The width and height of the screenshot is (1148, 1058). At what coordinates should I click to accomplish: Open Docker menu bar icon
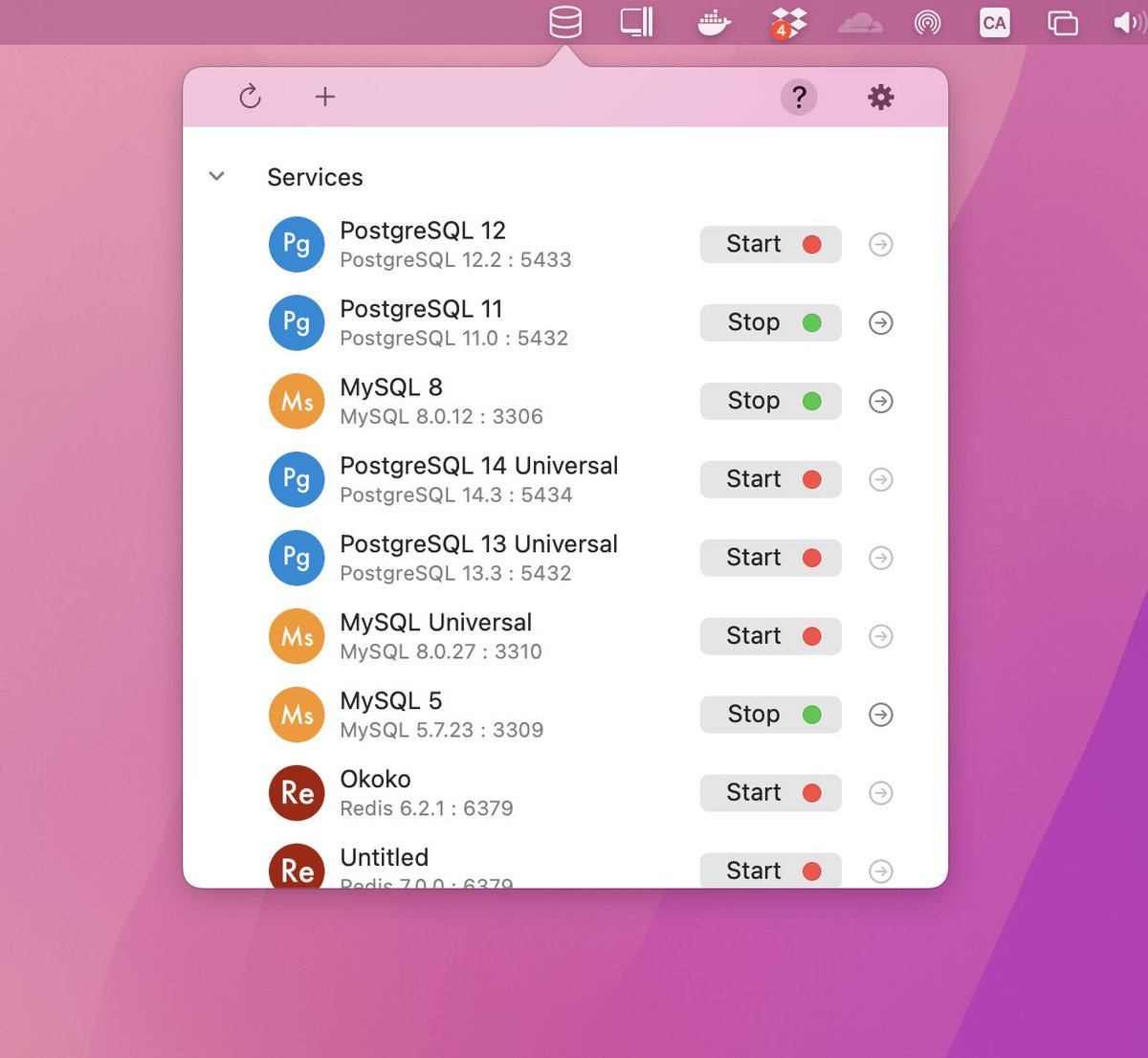(x=715, y=22)
